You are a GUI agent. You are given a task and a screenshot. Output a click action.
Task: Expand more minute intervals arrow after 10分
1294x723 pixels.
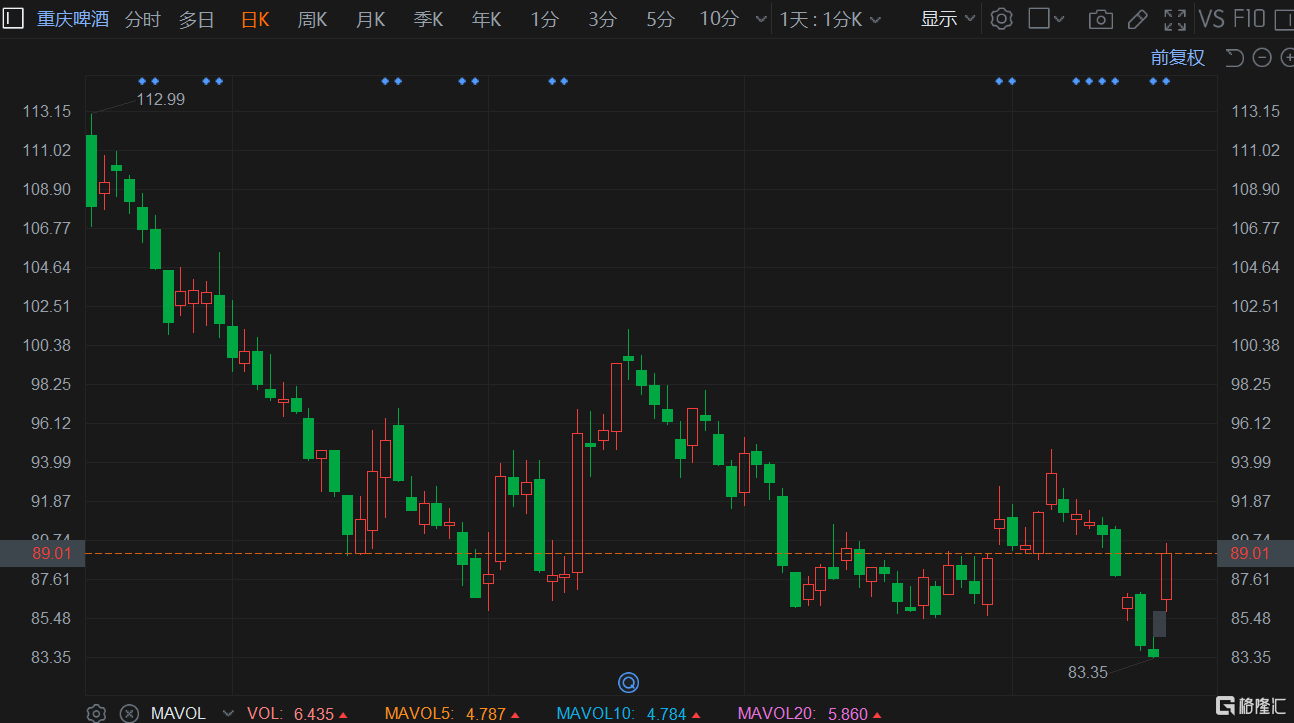761,19
